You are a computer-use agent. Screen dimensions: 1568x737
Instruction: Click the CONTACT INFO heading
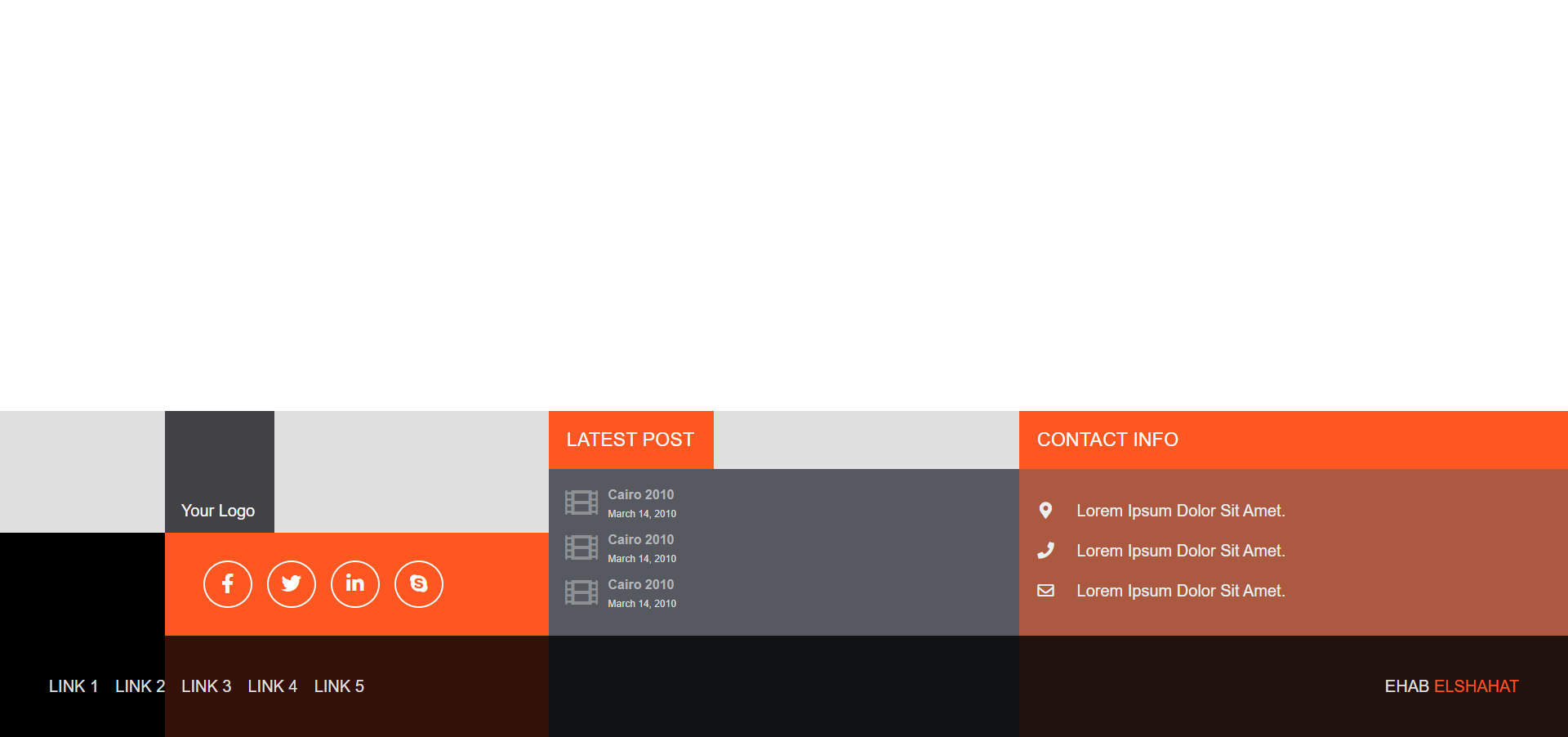[x=1107, y=440]
